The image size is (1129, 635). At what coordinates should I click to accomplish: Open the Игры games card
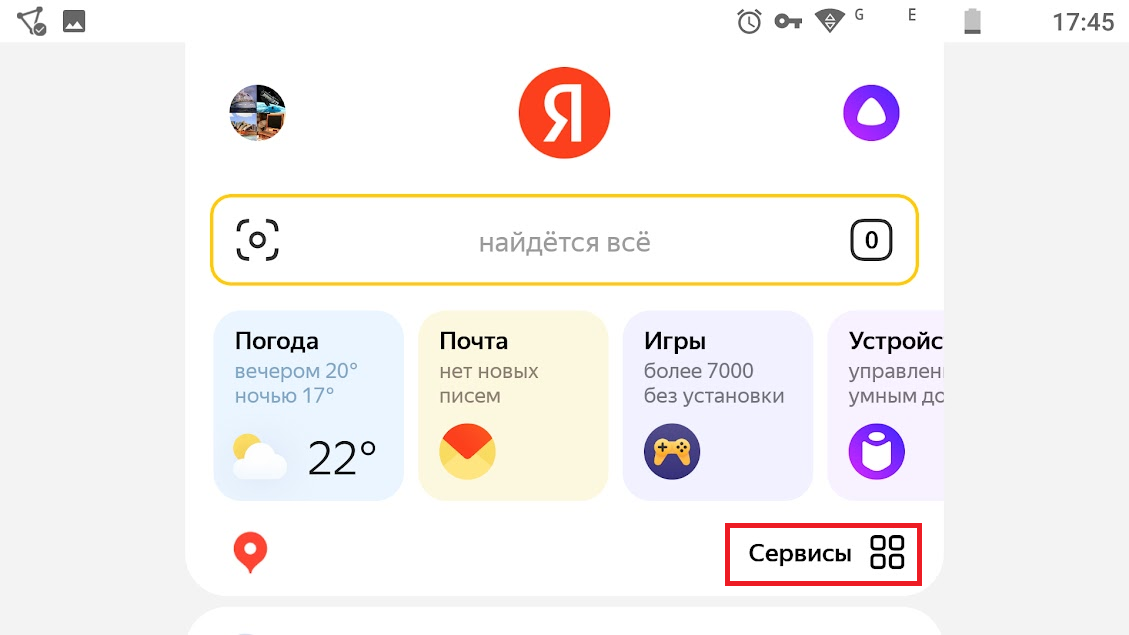pos(718,405)
